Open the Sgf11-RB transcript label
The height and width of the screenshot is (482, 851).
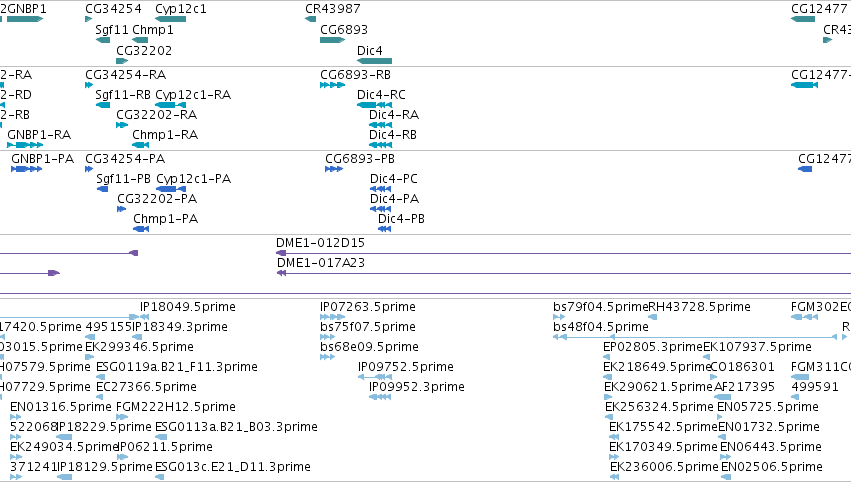click(x=123, y=94)
